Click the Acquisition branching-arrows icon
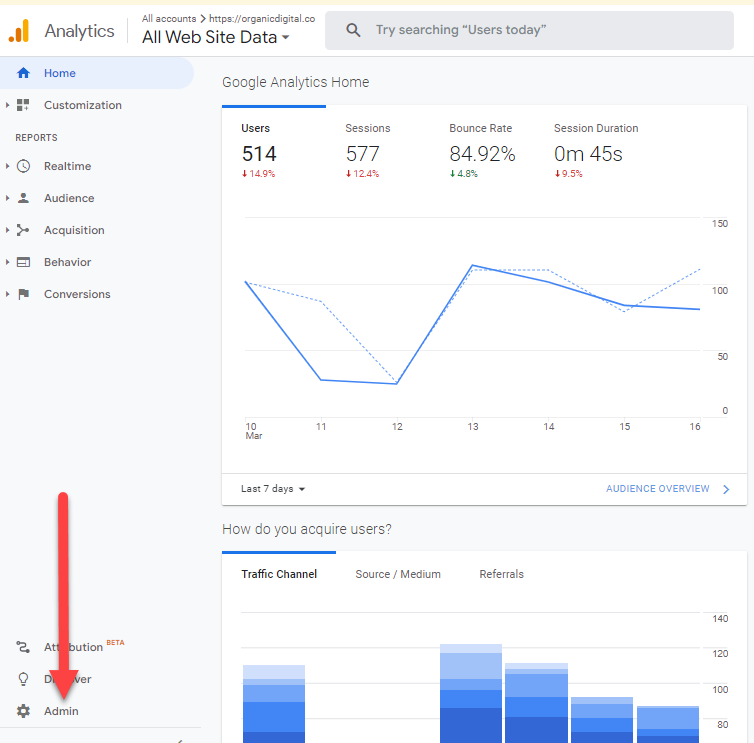This screenshot has height=743, width=754. [x=23, y=230]
